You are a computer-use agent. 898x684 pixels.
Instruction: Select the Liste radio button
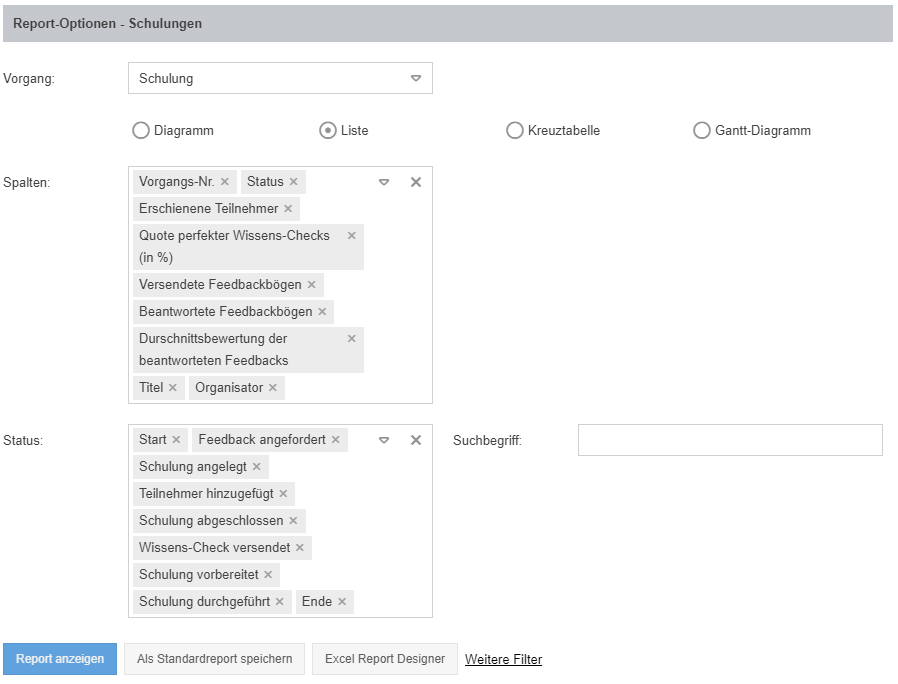[x=327, y=130]
